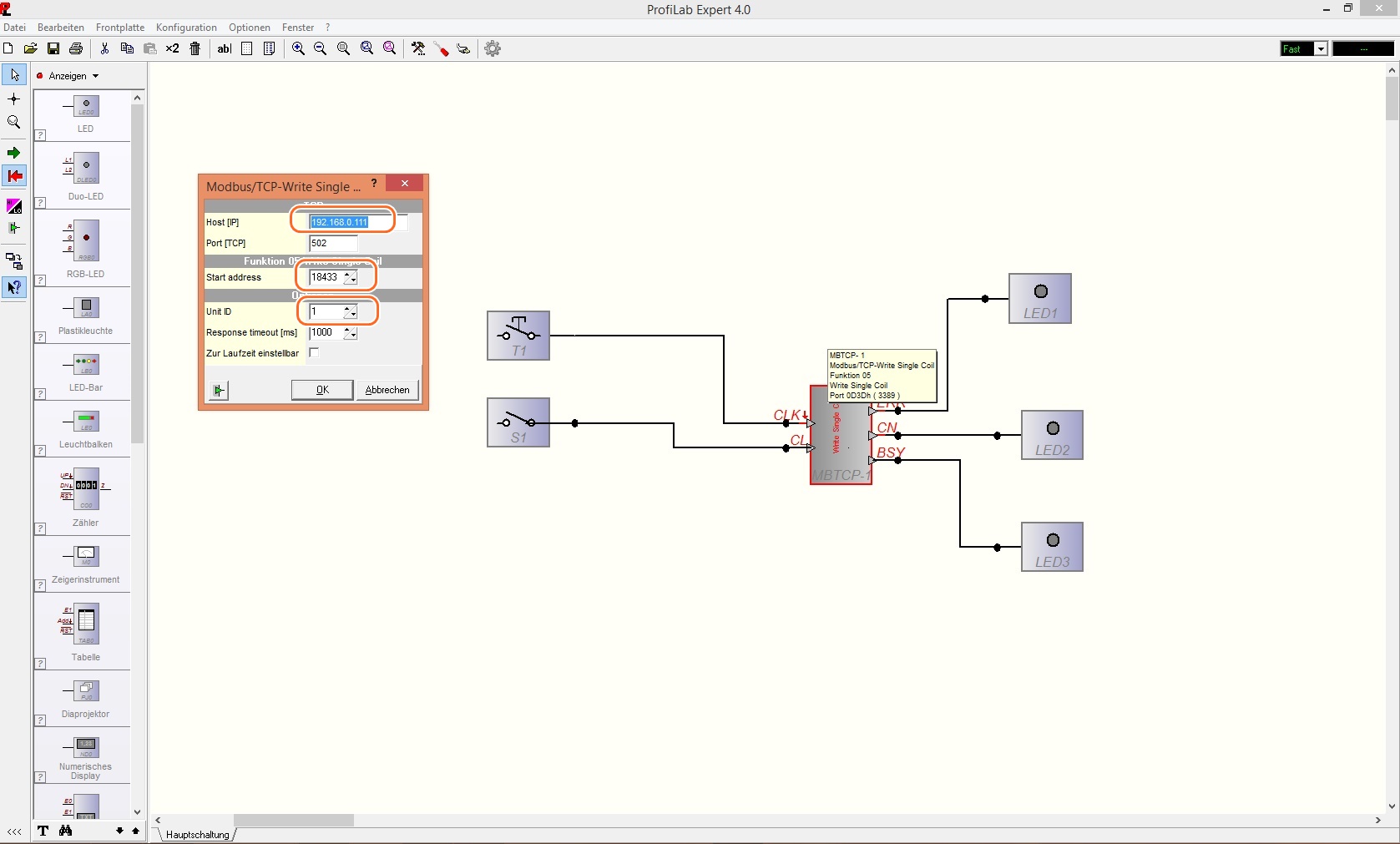Screen dimensions: 1400x844
Task: Create a new circuit file
Action: 8,48
